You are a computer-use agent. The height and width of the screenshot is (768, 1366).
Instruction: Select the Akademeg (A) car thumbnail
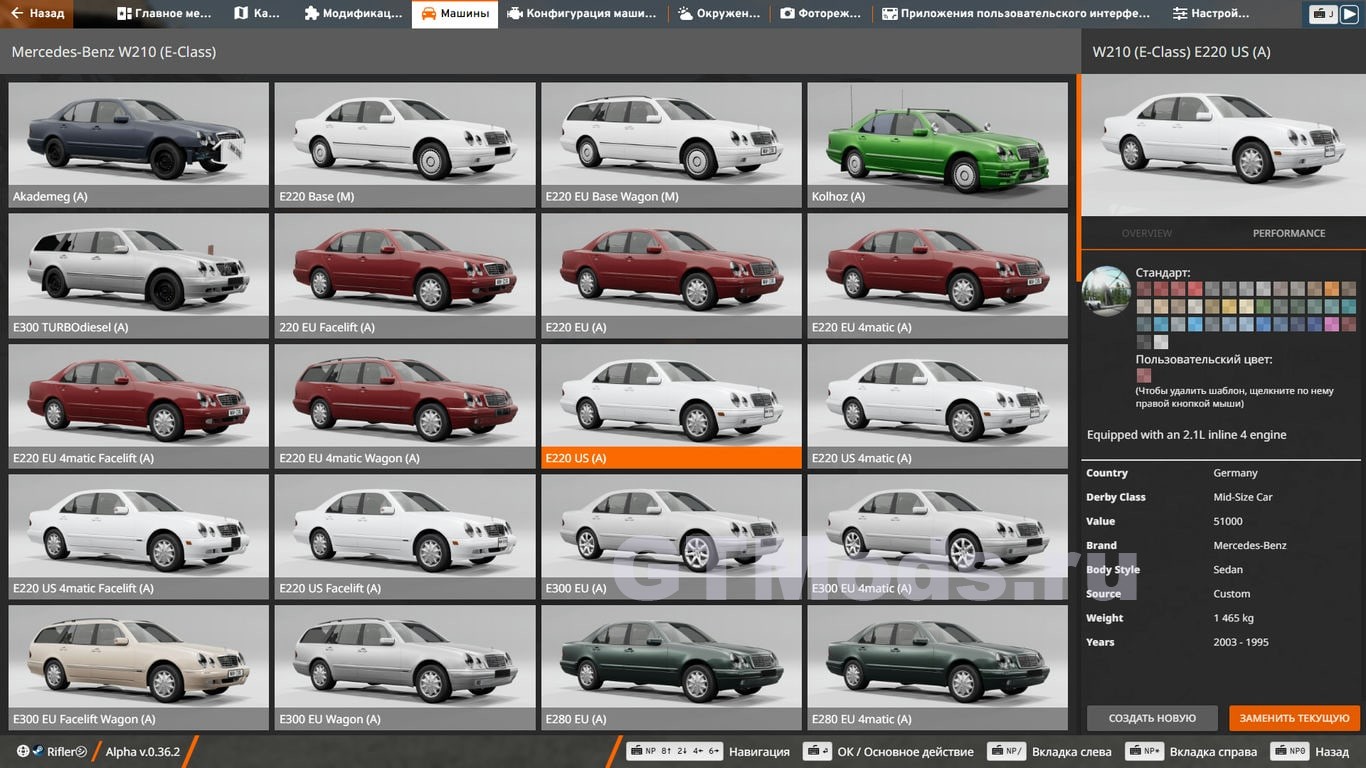click(139, 144)
